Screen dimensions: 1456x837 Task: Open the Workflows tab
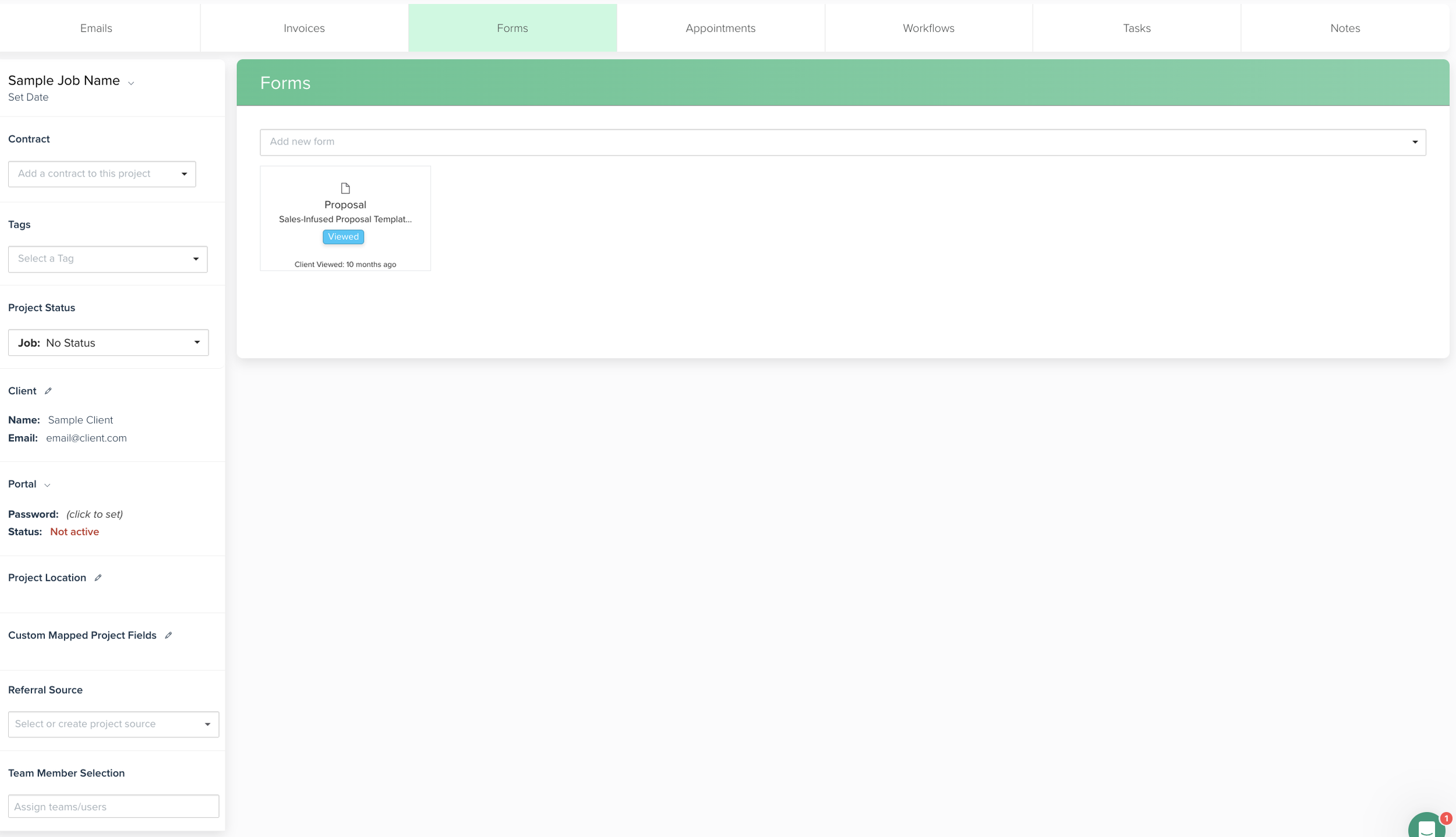tap(928, 28)
